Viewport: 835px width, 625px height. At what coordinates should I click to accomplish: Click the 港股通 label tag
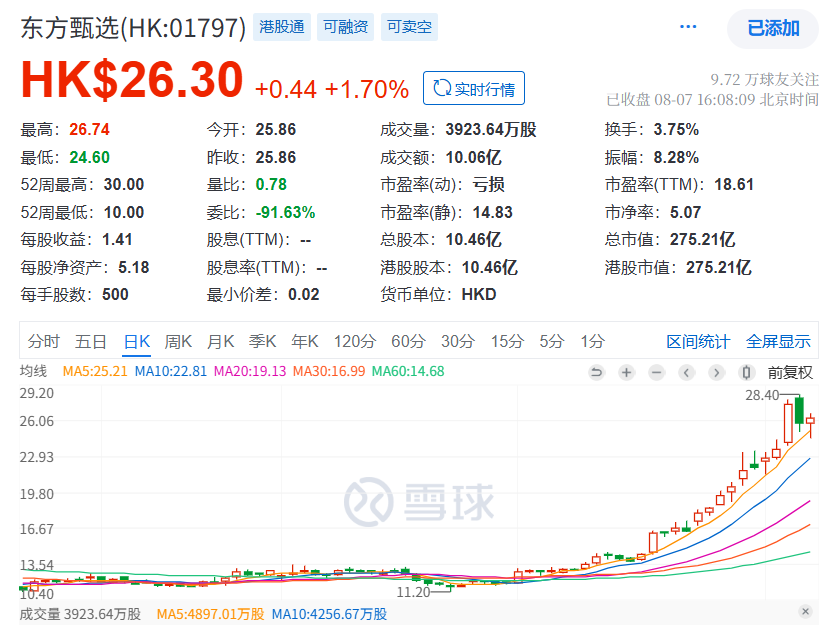[281, 27]
